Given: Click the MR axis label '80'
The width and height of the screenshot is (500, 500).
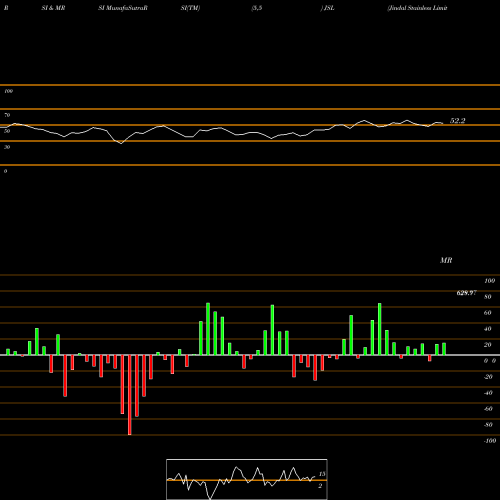Looking at the screenshot, I should coord(488,297).
